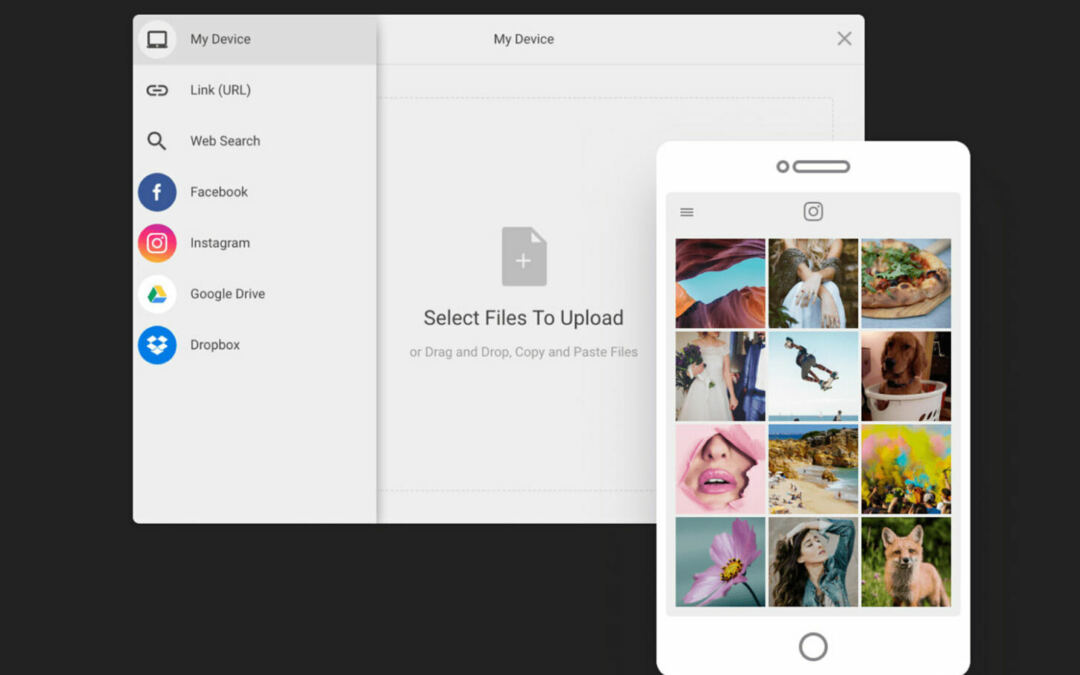Open the Dropbox source icon

(157, 345)
